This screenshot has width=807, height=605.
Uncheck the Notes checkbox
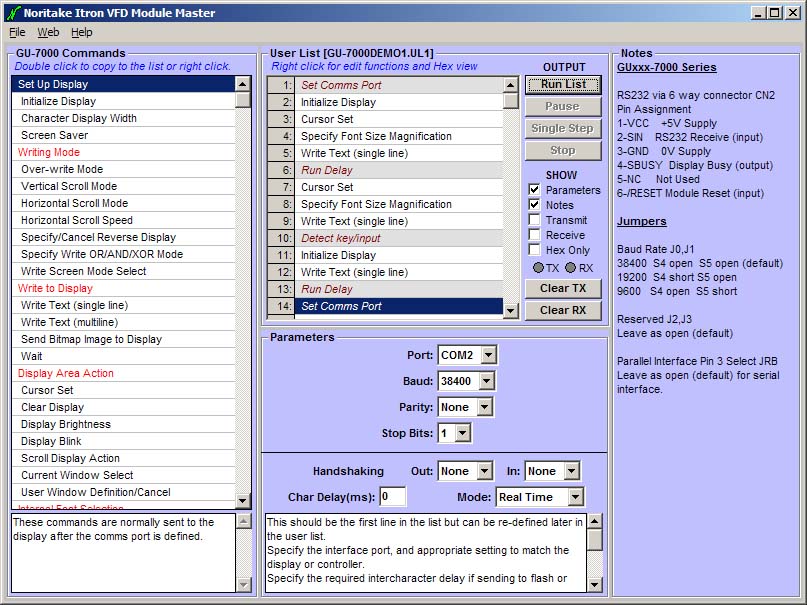[535, 204]
